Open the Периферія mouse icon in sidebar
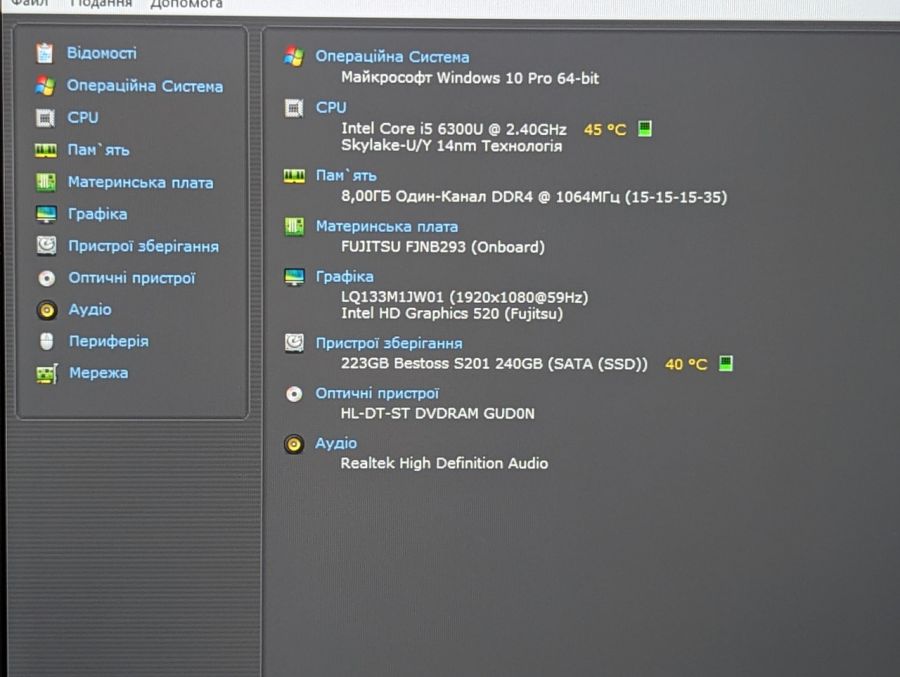Image resolution: width=900 pixels, height=677 pixels. click(x=46, y=341)
